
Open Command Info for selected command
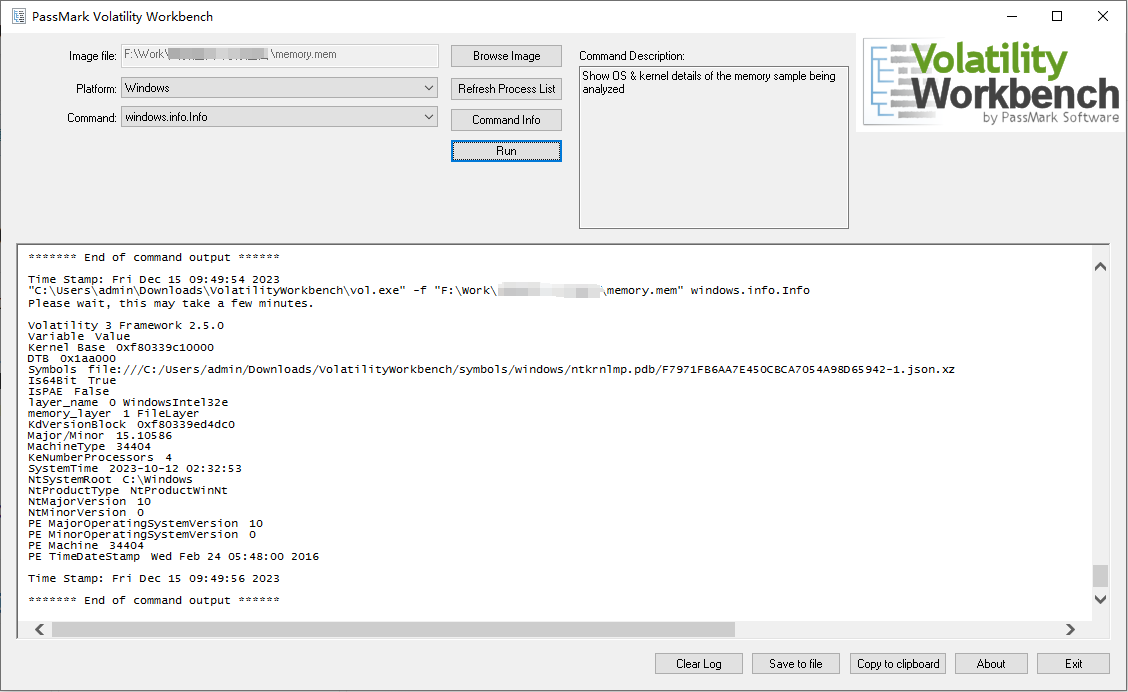[506, 120]
